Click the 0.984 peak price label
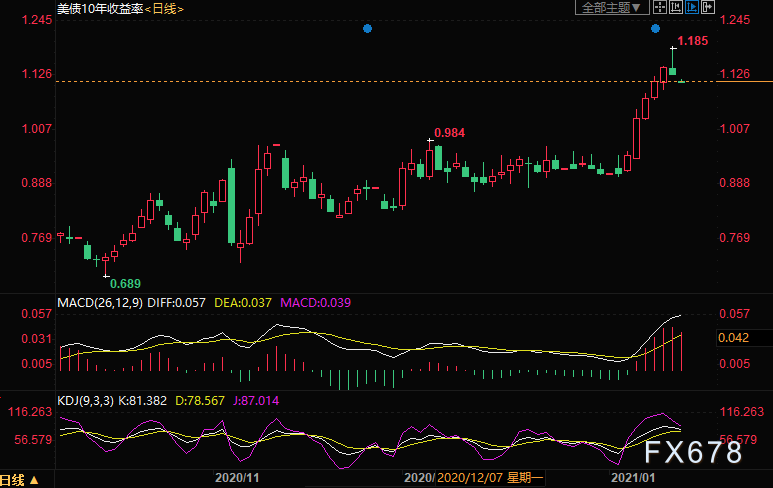This screenshot has width=773, height=488. pos(450,133)
